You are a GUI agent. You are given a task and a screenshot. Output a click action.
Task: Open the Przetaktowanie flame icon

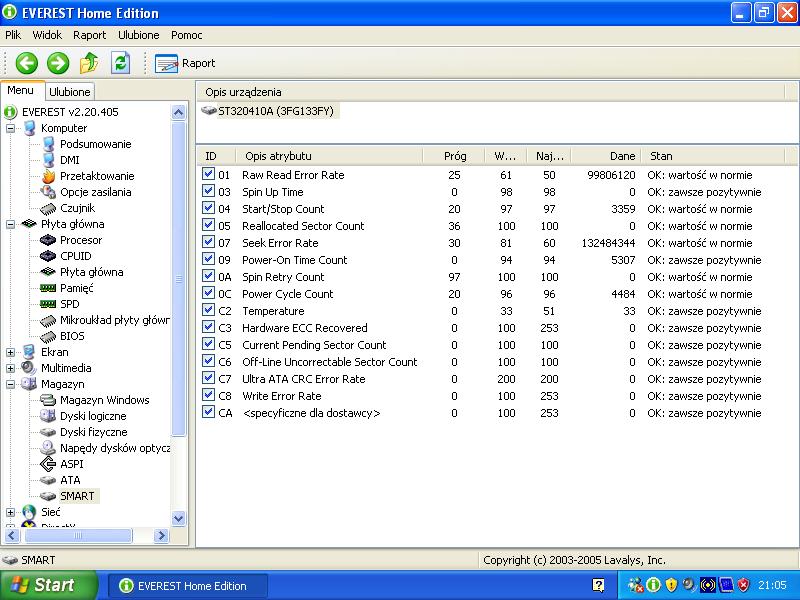[48, 176]
